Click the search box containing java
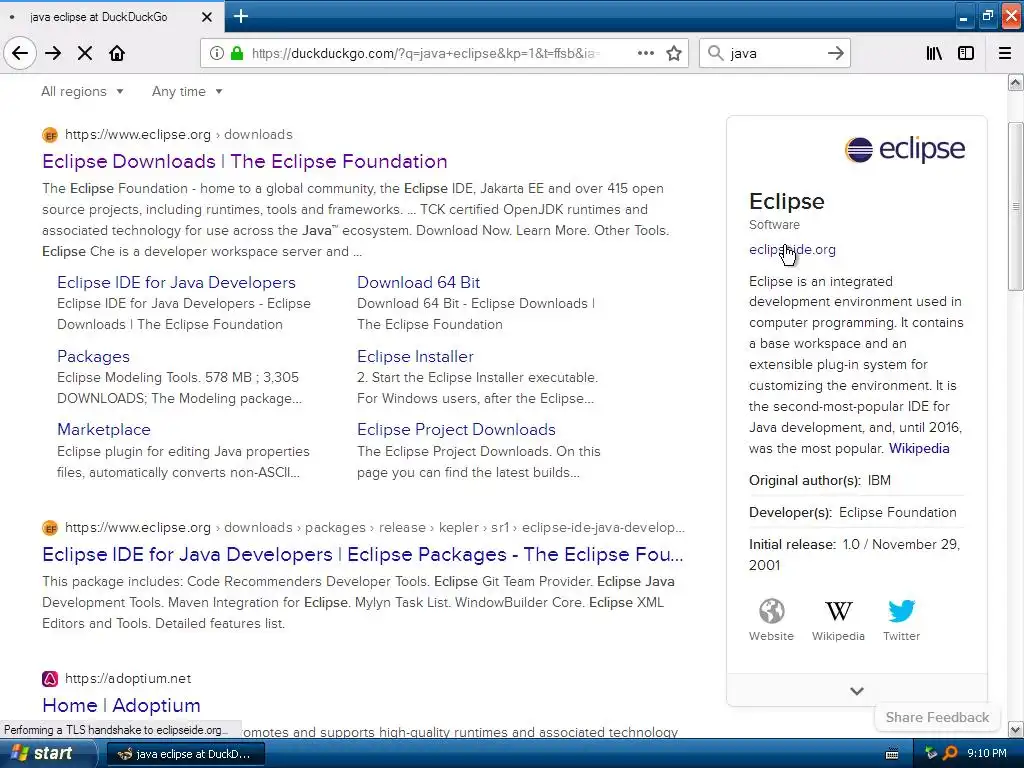 pyautogui.click(x=775, y=53)
